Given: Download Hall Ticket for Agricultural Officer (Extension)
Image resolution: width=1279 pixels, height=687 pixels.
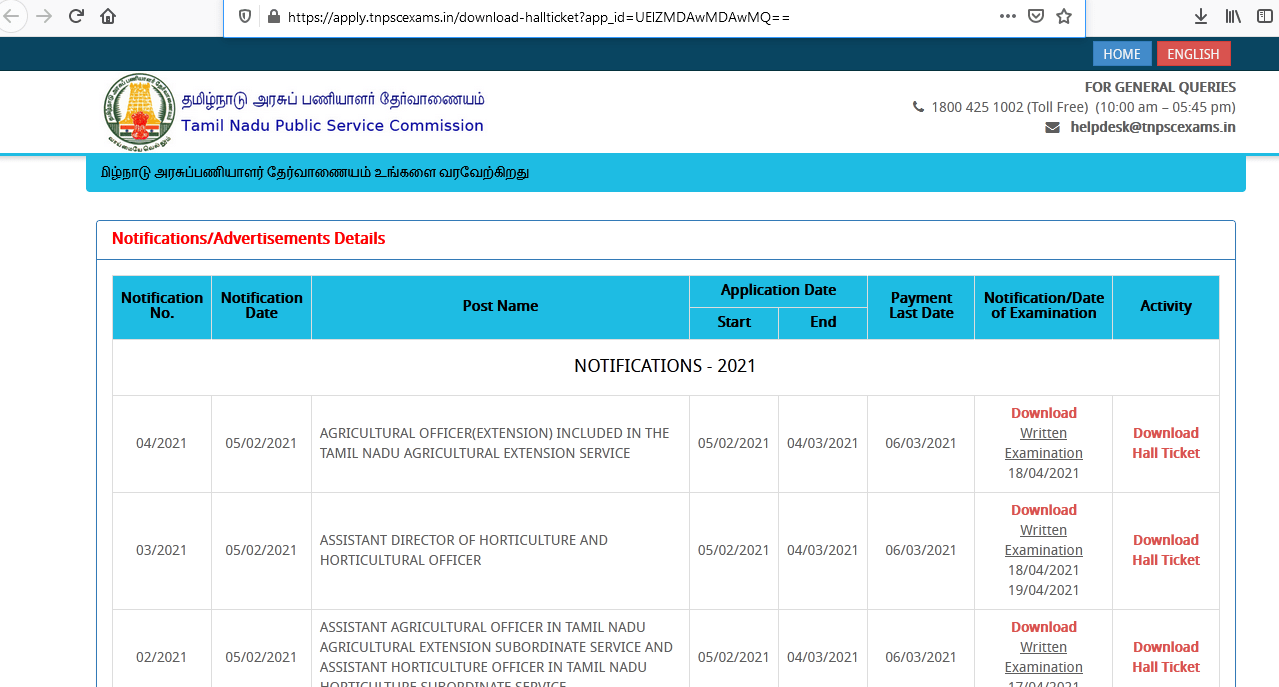Looking at the screenshot, I should pyautogui.click(x=1165, y=443).
